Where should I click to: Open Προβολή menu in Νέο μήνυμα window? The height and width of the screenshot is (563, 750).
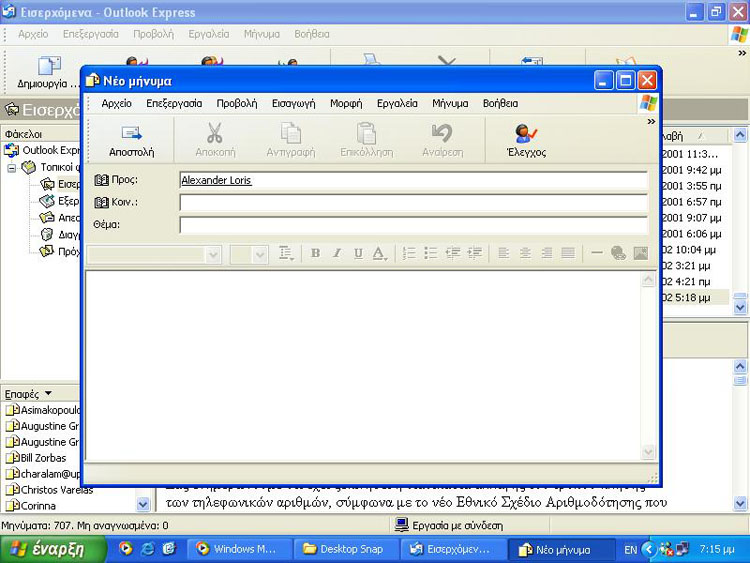coord(237,103)
